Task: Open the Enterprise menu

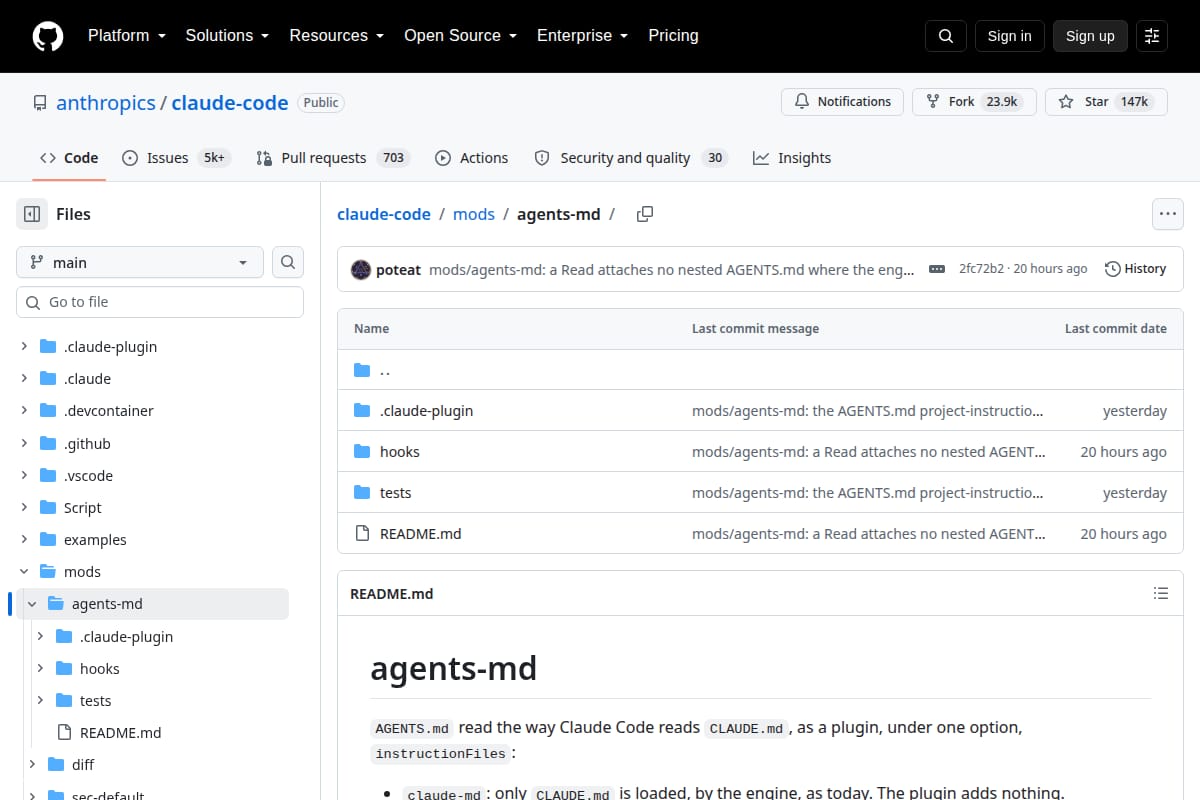Action: [582, 36]
